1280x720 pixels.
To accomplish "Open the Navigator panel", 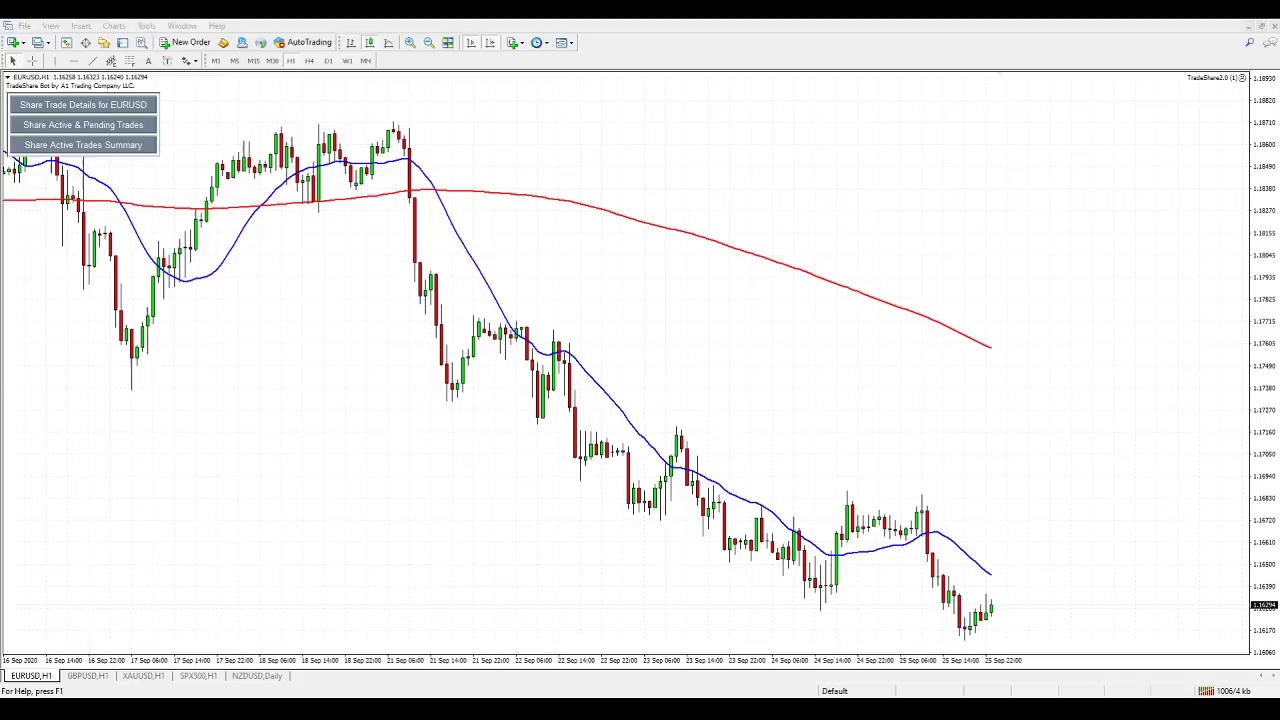I will click(104, 42).
